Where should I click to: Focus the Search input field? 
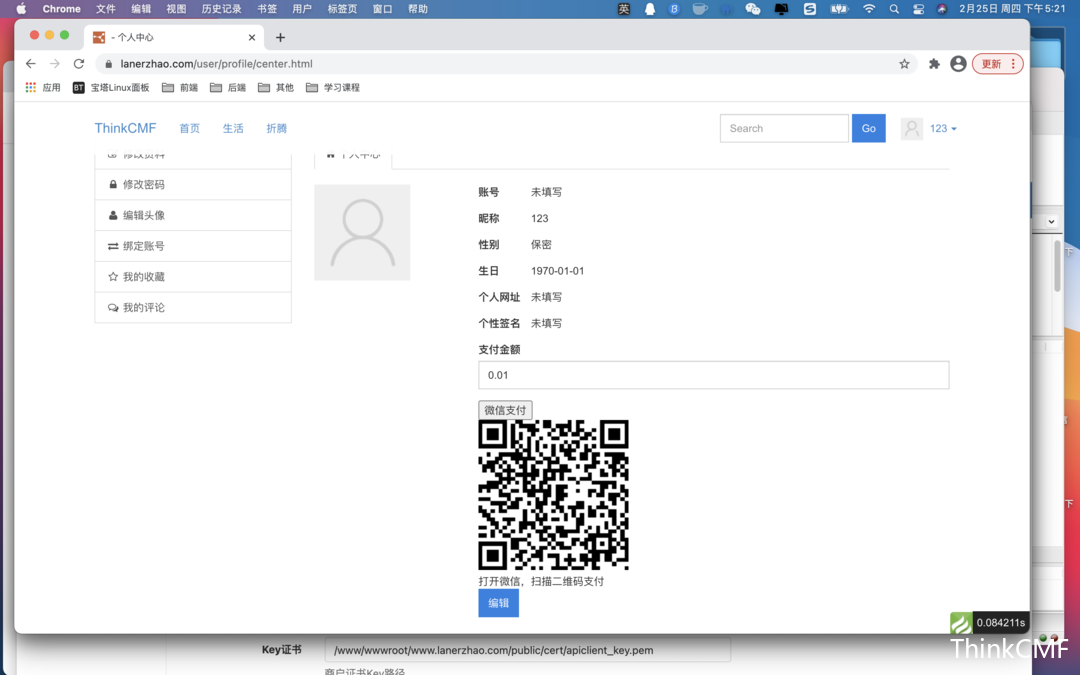coord(784,129)
